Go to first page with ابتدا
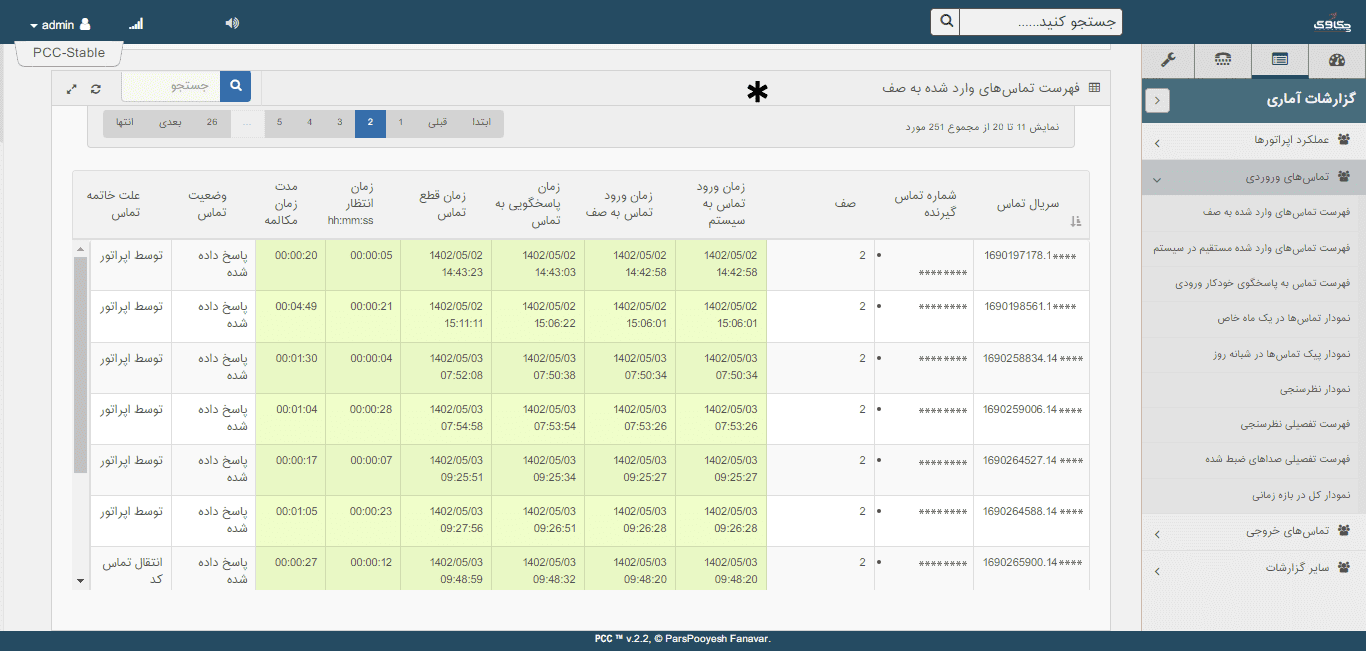The width and height of the screenshot is (1366, 651). (x=482, y=123)
